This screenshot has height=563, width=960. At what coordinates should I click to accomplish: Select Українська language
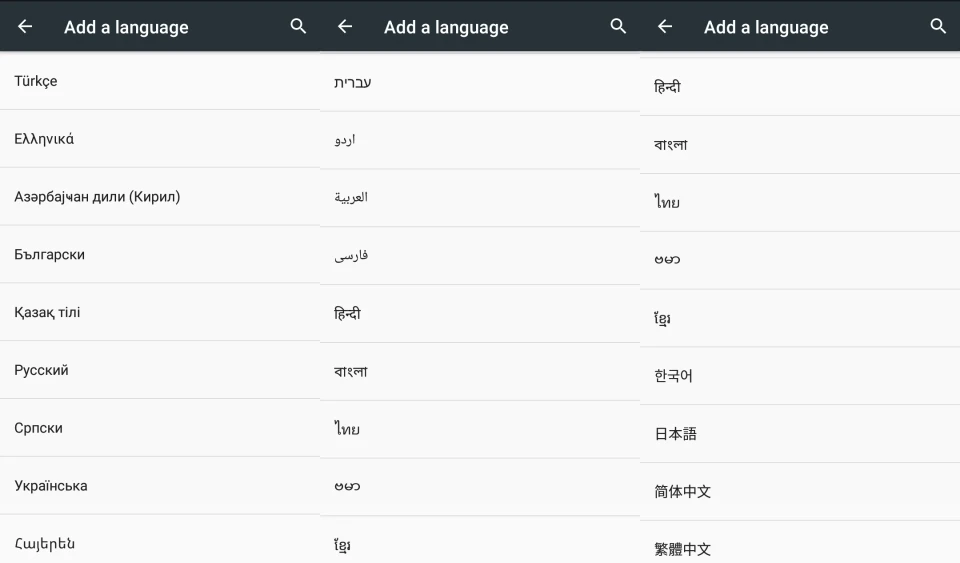tap(160, 486)
